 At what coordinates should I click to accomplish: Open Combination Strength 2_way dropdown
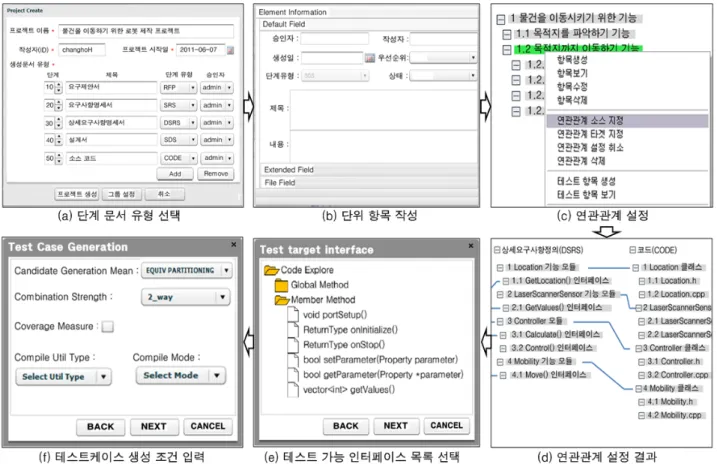point(186,297)
